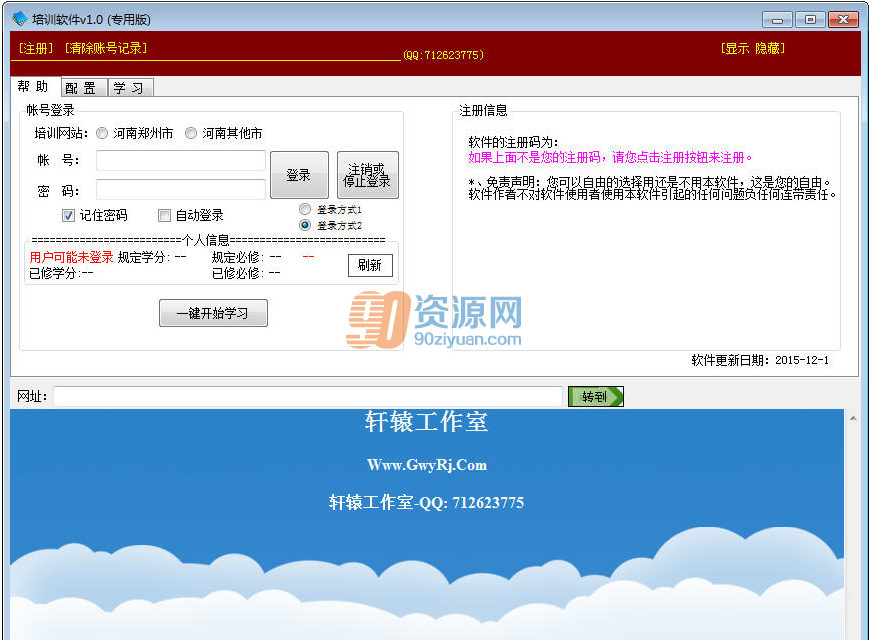Viewport: 873px width, 640px height.
Task: Focus the 密码 input field
Action: [x=181, y=189]
